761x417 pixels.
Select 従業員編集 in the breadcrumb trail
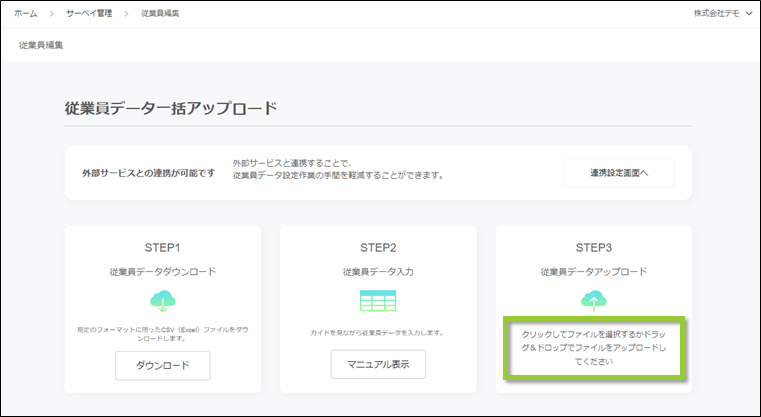pyautogui.click(x=162, y=13)
